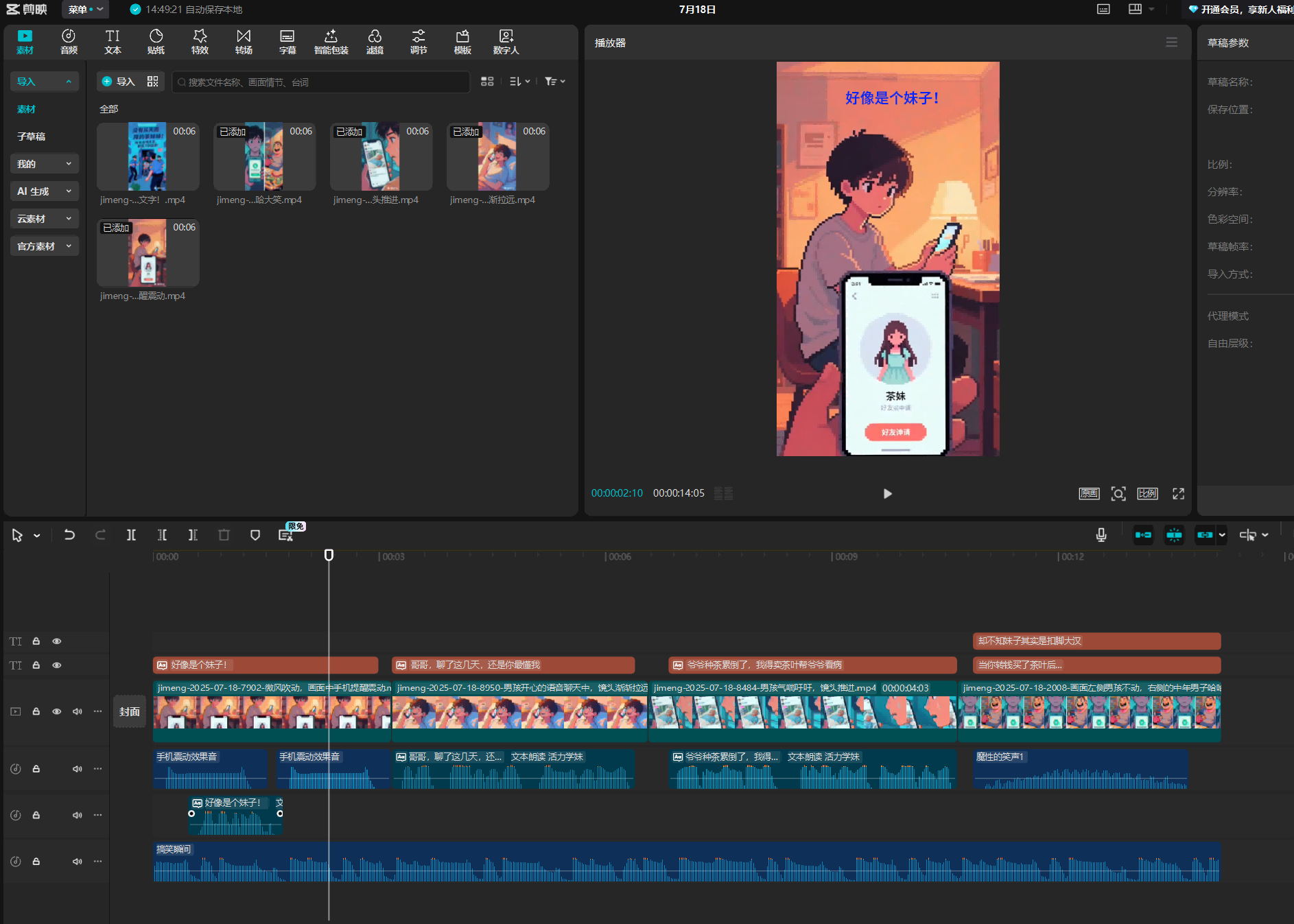
Task: Open the 模板 templates tab
Action: [462, 42]
